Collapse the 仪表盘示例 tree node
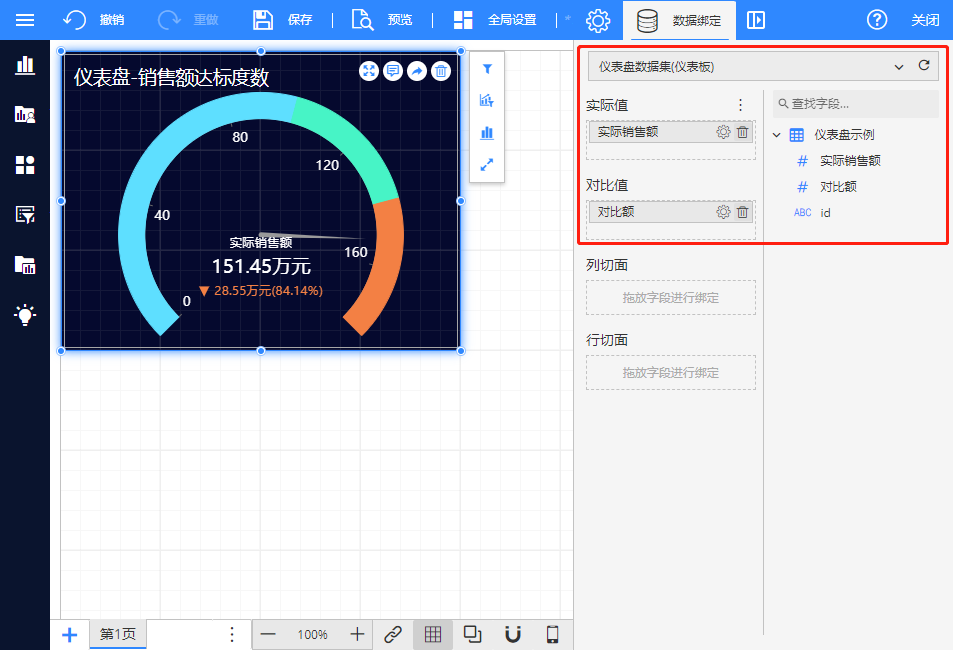 (x=777, y=135)
